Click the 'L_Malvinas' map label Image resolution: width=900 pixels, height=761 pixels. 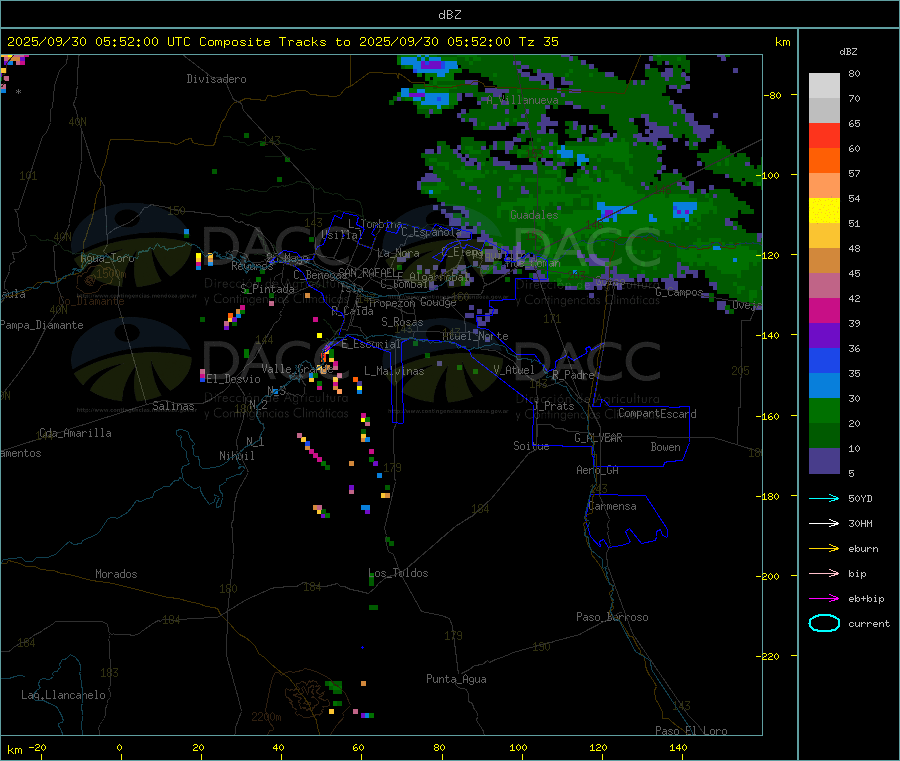click(394, 371)
